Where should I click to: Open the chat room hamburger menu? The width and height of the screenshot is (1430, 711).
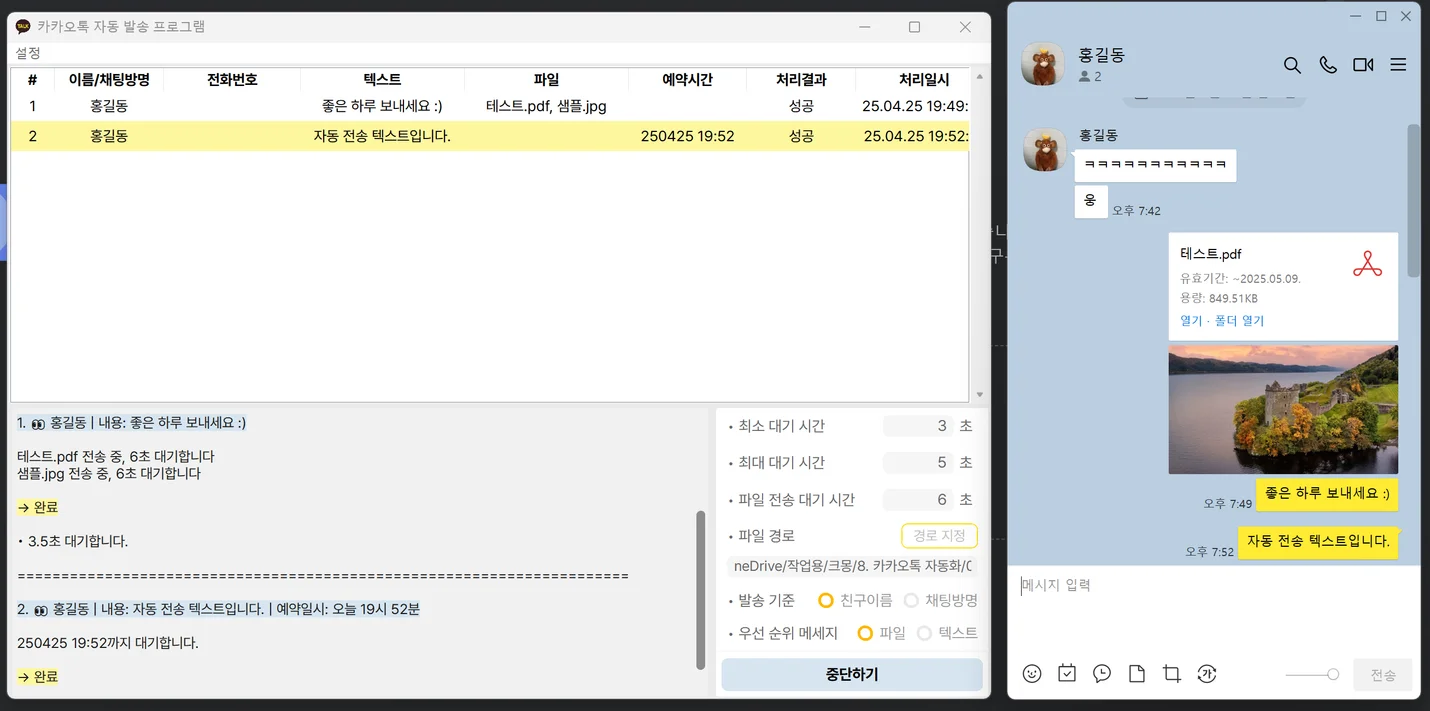click(1398, 65)
